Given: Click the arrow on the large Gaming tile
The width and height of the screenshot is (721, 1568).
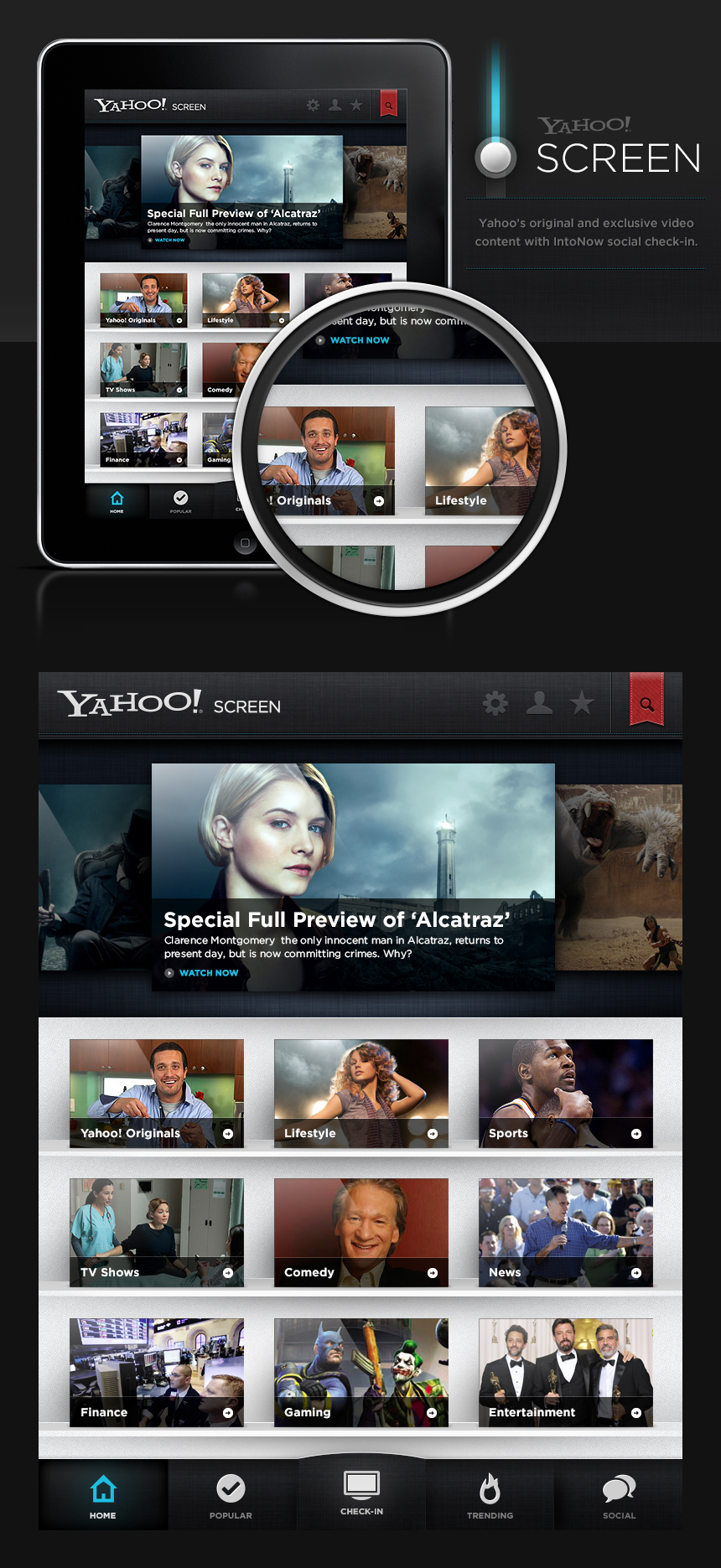Looking at the screenshot, I should coord(432,1413).
